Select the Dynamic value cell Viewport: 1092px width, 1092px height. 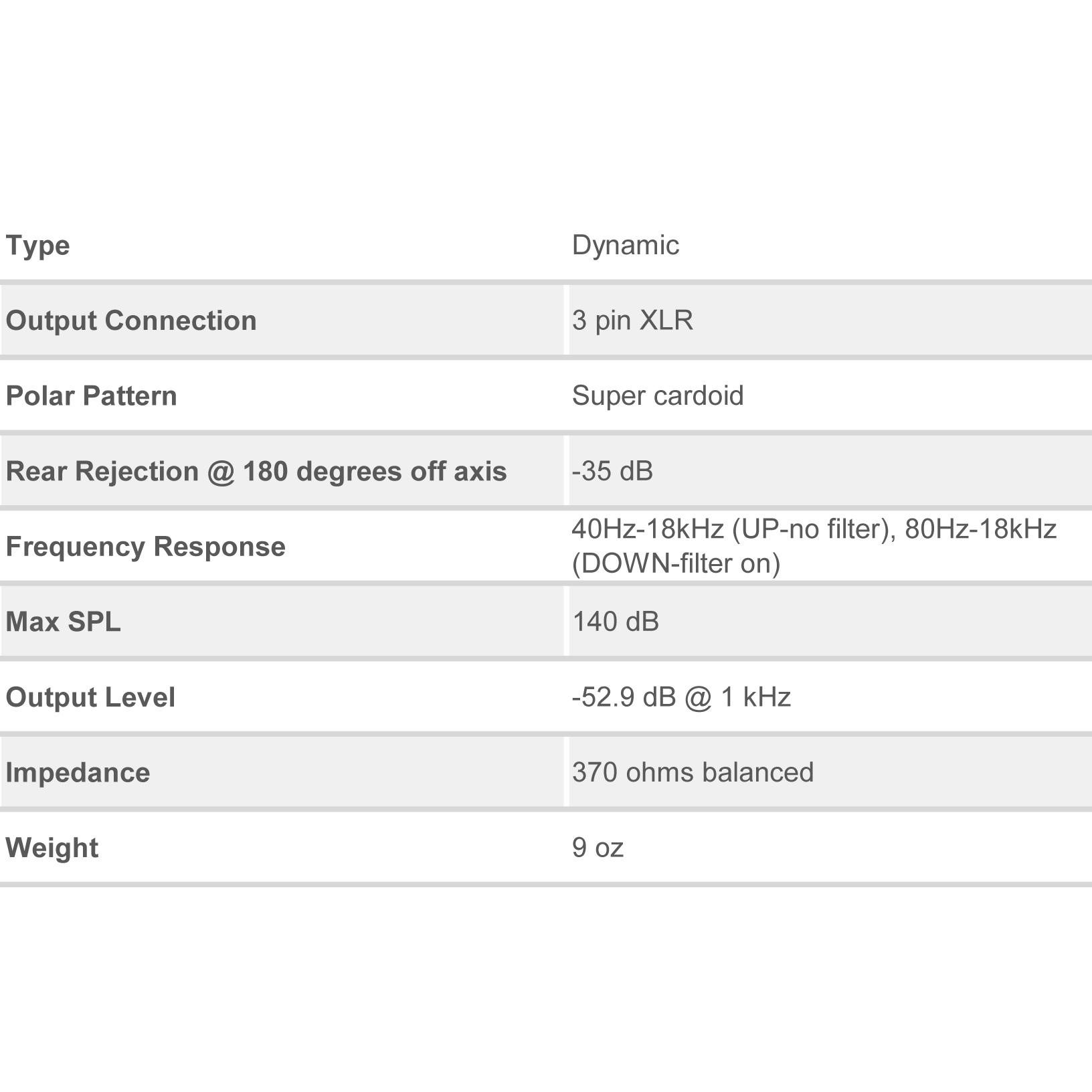(x=625, y=246)
